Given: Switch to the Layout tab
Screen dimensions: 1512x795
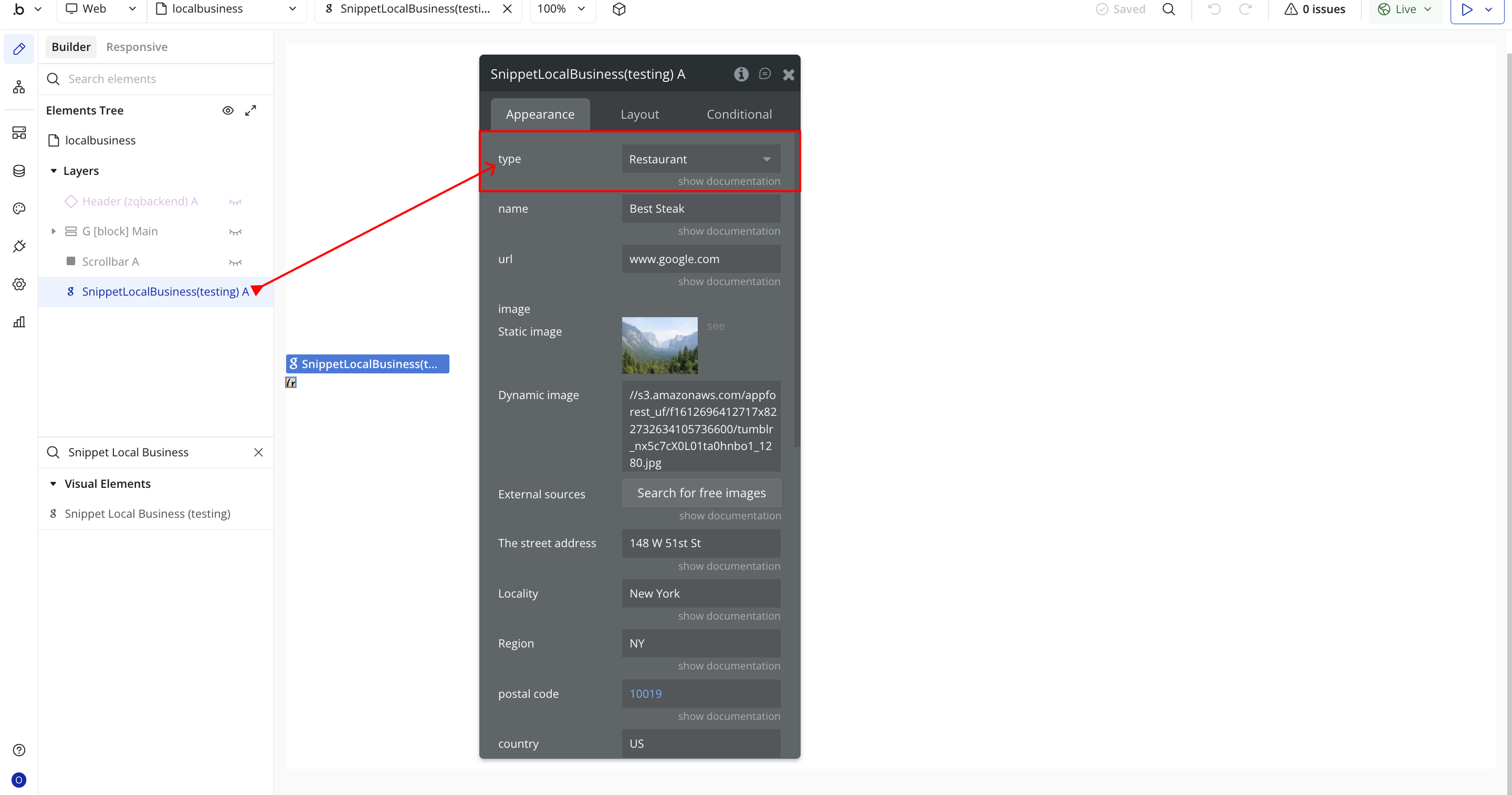Looking at the screenshot, I should [639, 114].
